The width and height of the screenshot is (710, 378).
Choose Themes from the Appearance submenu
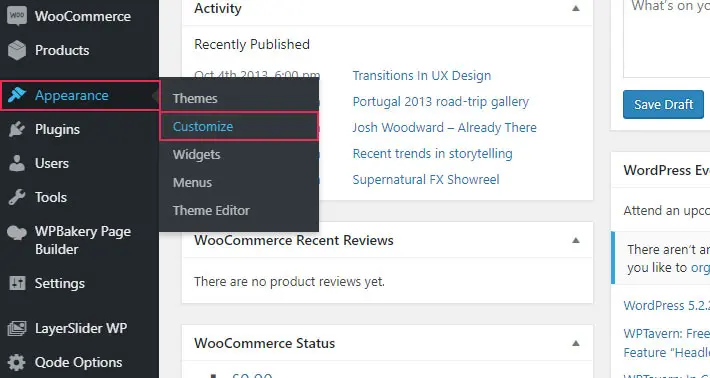coord(195,99)
